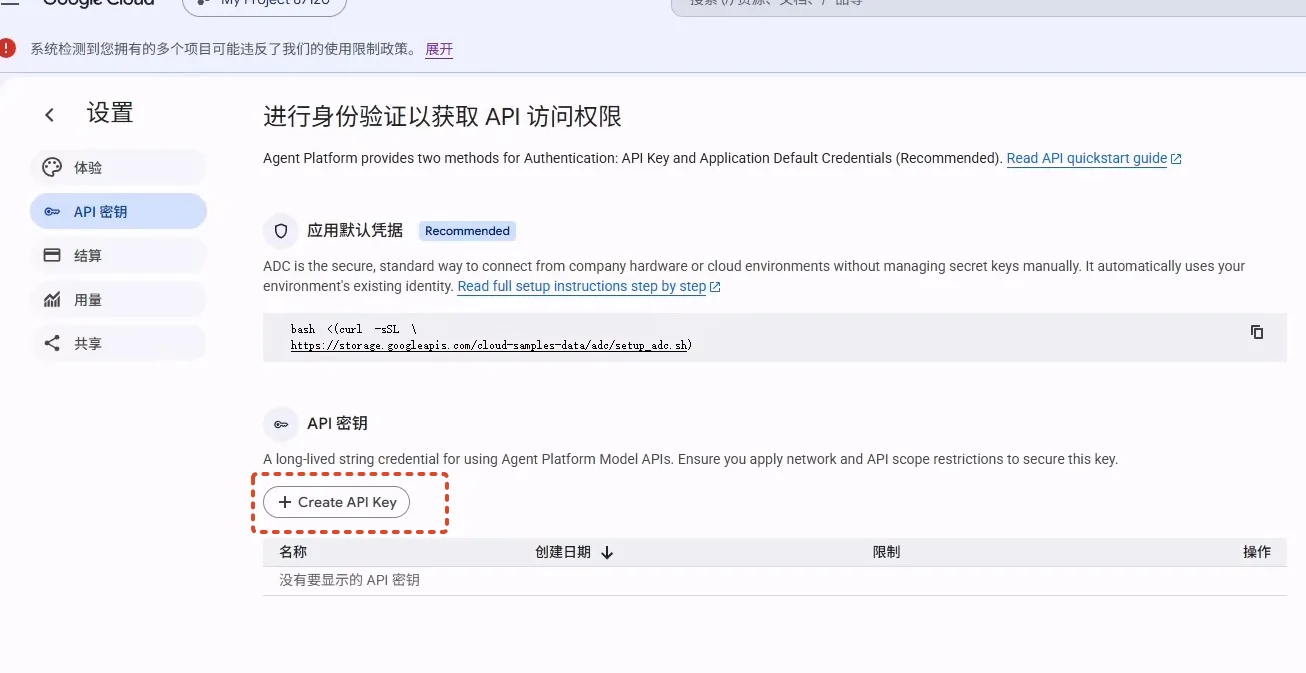The height and width of the screenshot is (673, 1306).
Task: Click the shield icon beside 应用默认凭据
Action: click(x=281, y=231)
